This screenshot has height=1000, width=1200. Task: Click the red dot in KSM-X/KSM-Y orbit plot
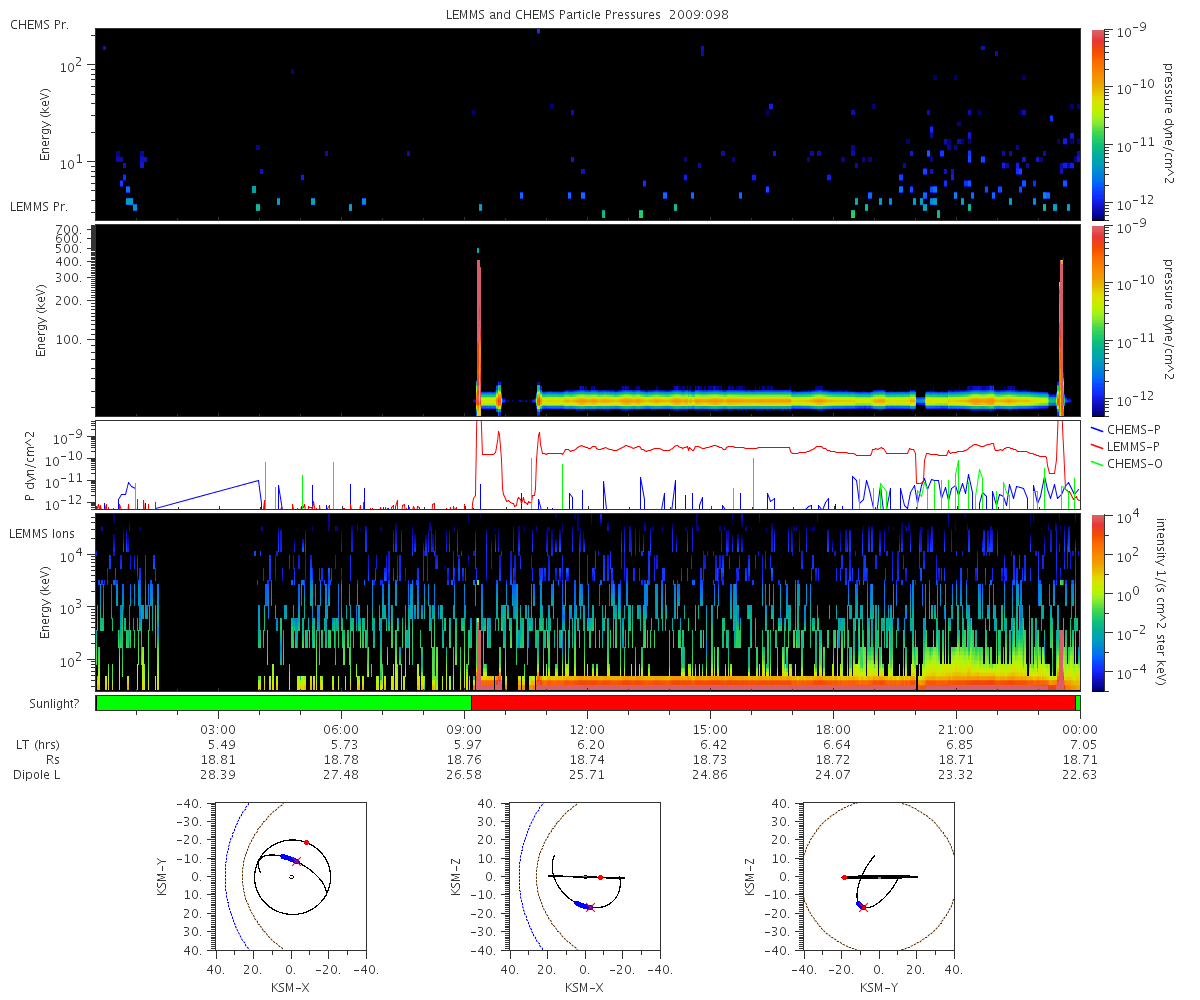(x=306, y=842)
